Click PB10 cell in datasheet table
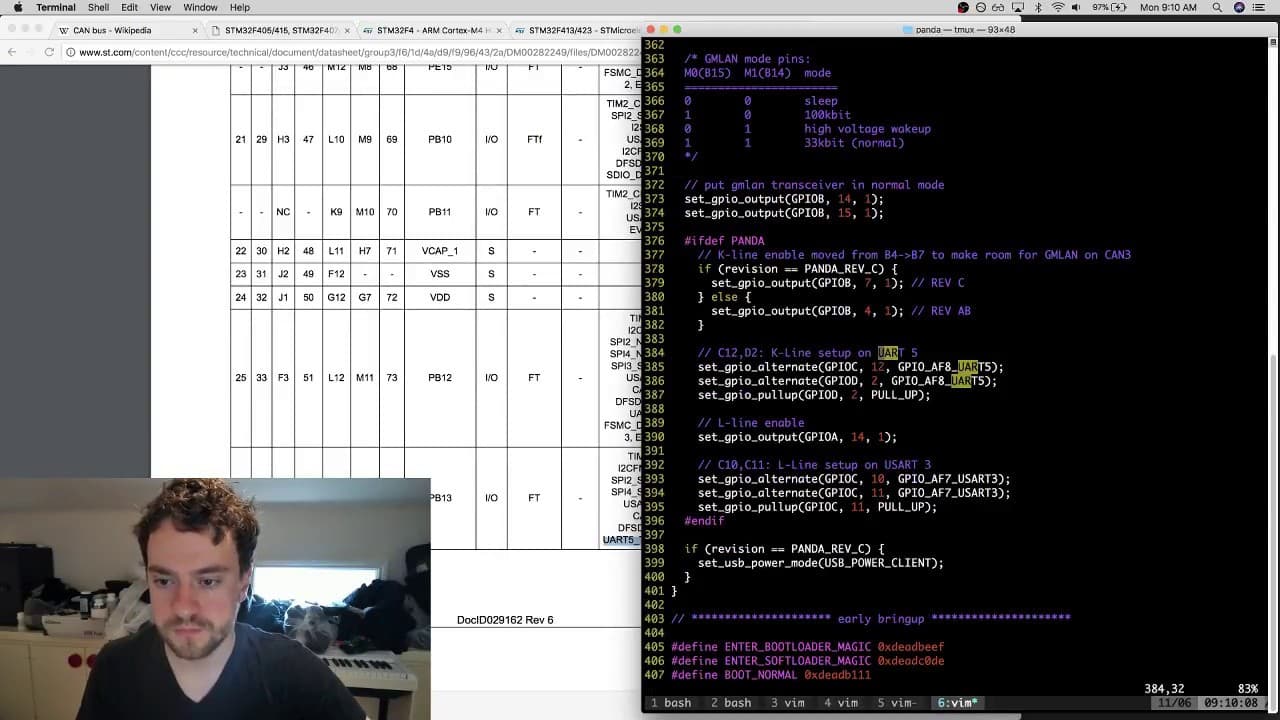The image size is (1280, 720). tap(440, 140)
